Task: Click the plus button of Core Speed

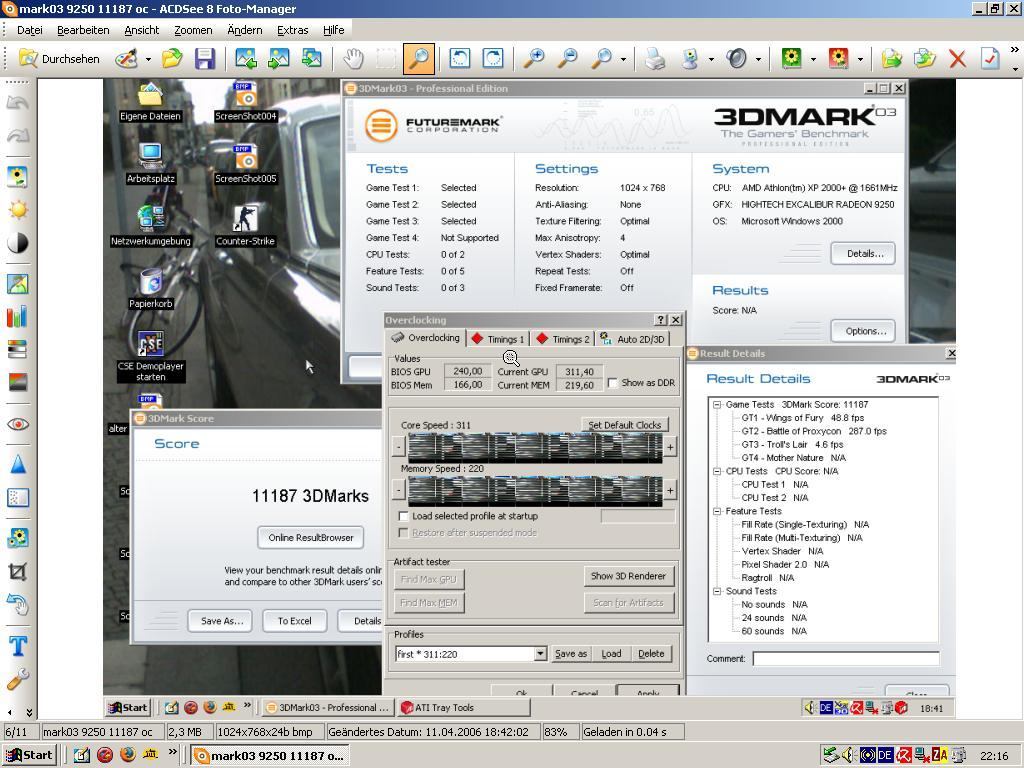Action: coord(670,447)
